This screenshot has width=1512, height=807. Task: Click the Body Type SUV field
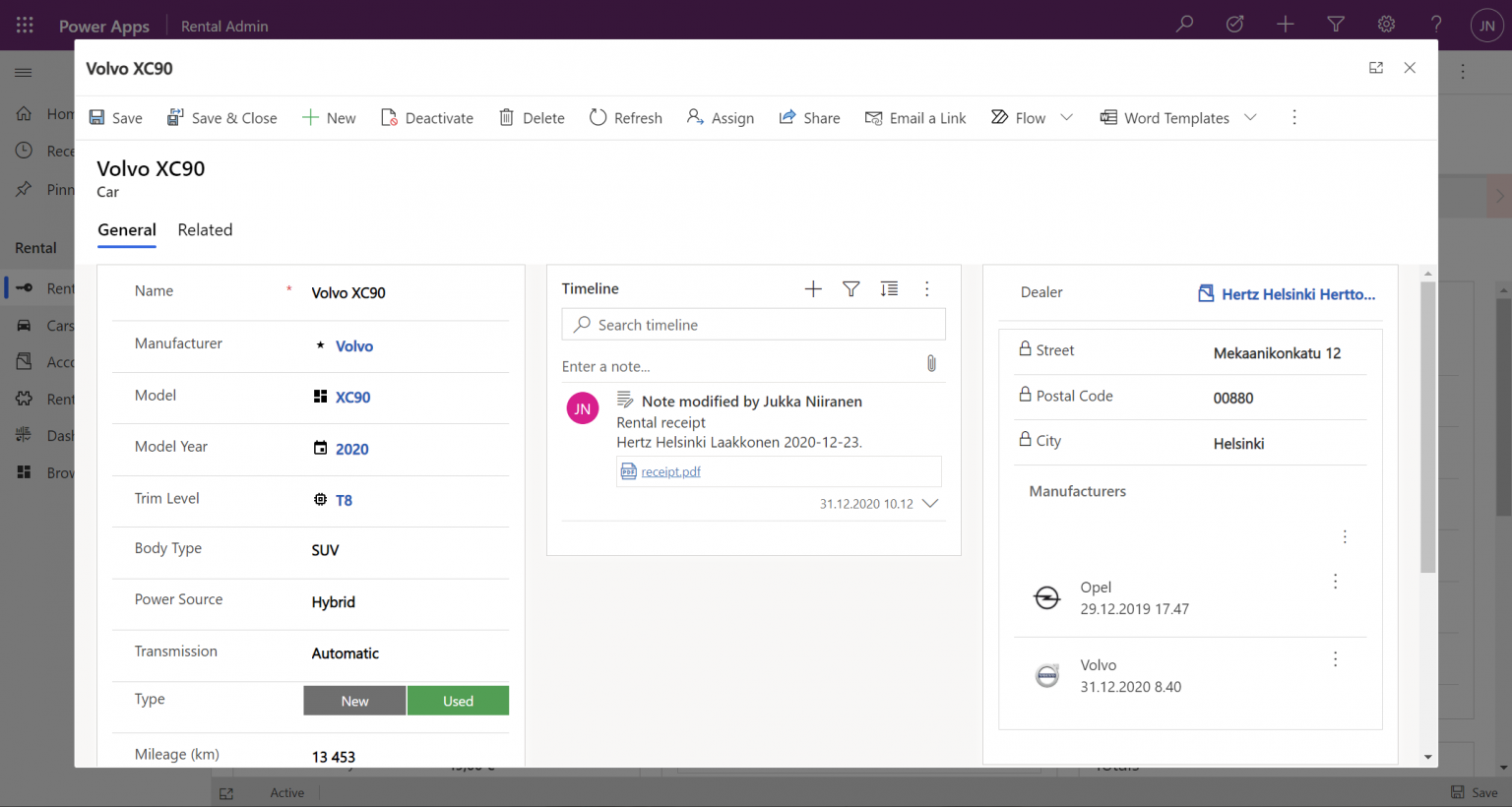coord(408,550)
